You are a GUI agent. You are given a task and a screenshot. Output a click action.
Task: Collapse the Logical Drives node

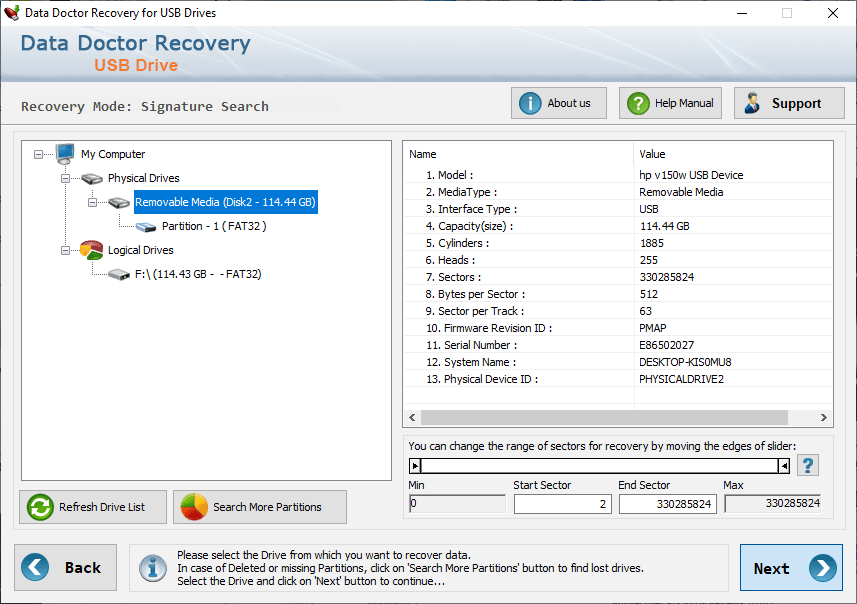click(x=65, y=250)
